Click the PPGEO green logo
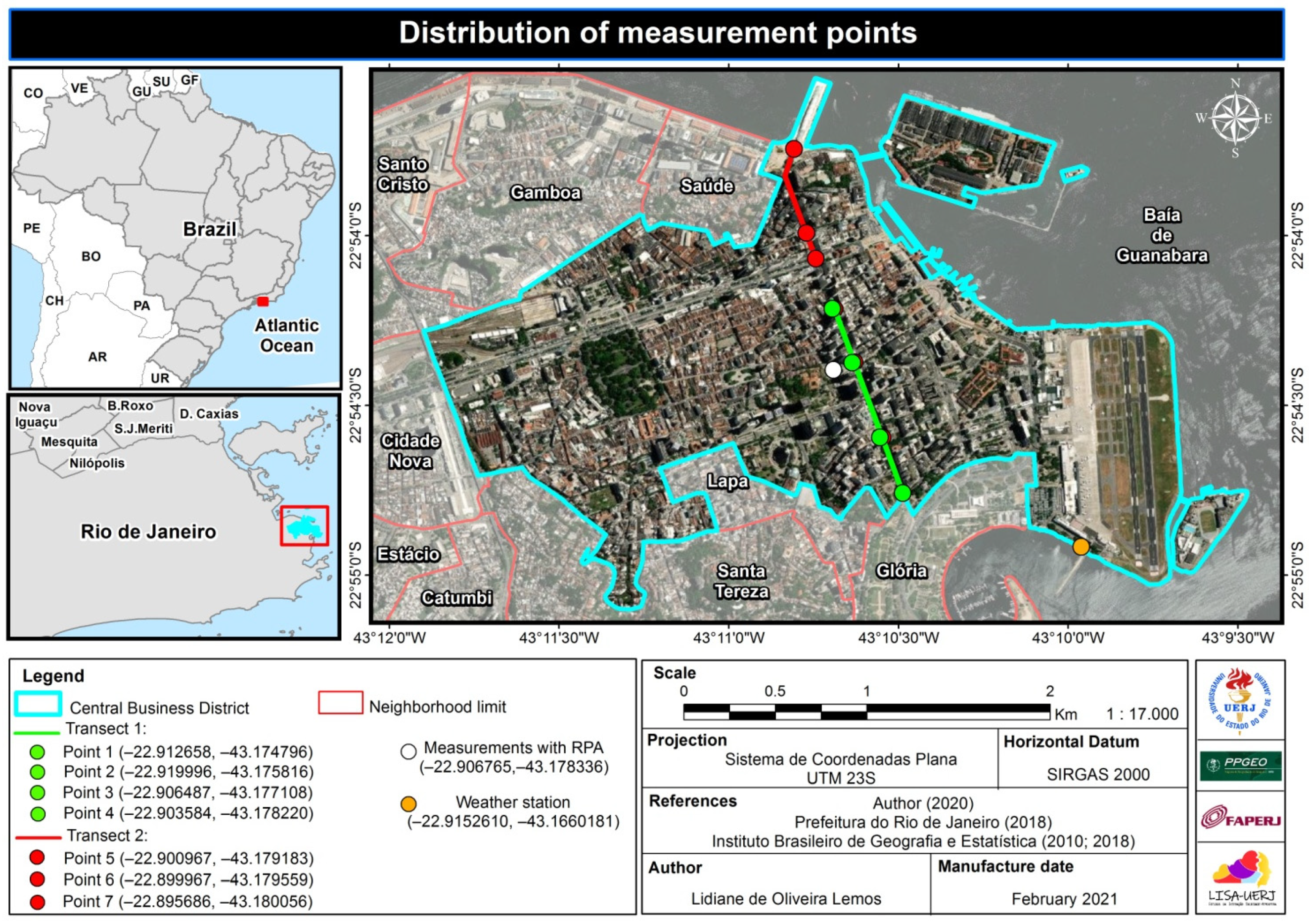 1241,765
